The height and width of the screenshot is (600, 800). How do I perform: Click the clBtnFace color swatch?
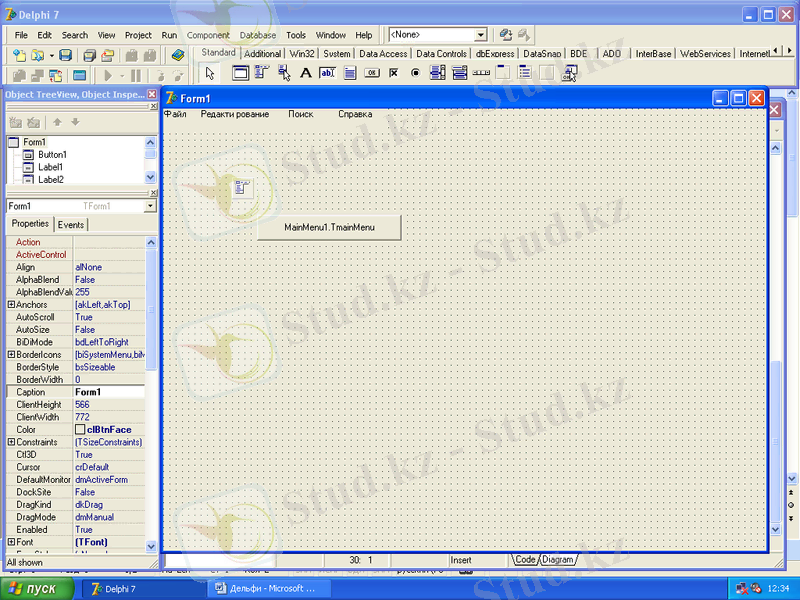pyautogui.click(x=80, y=430)
